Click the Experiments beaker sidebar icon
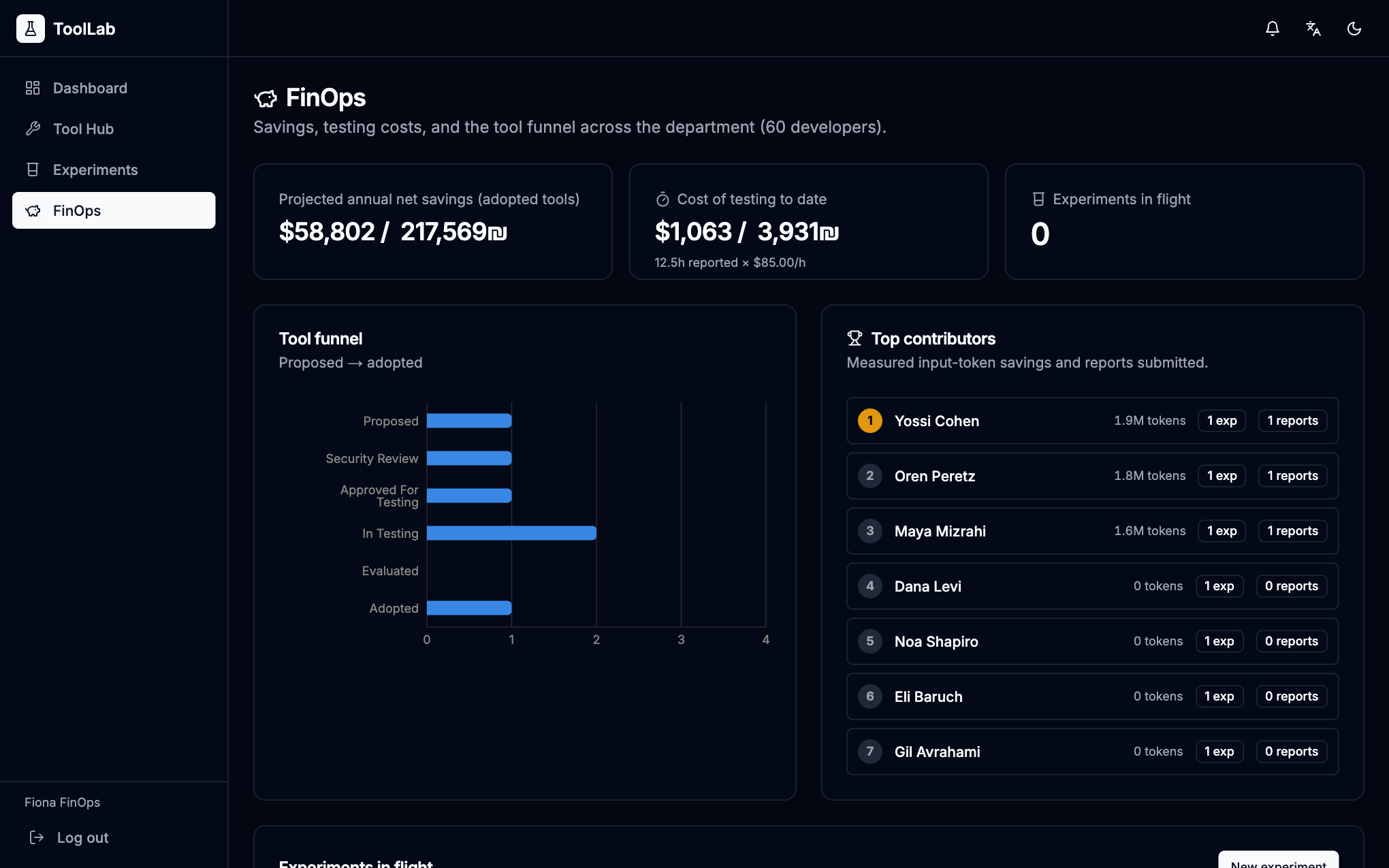1389x868 pixels. pos(33,170)
